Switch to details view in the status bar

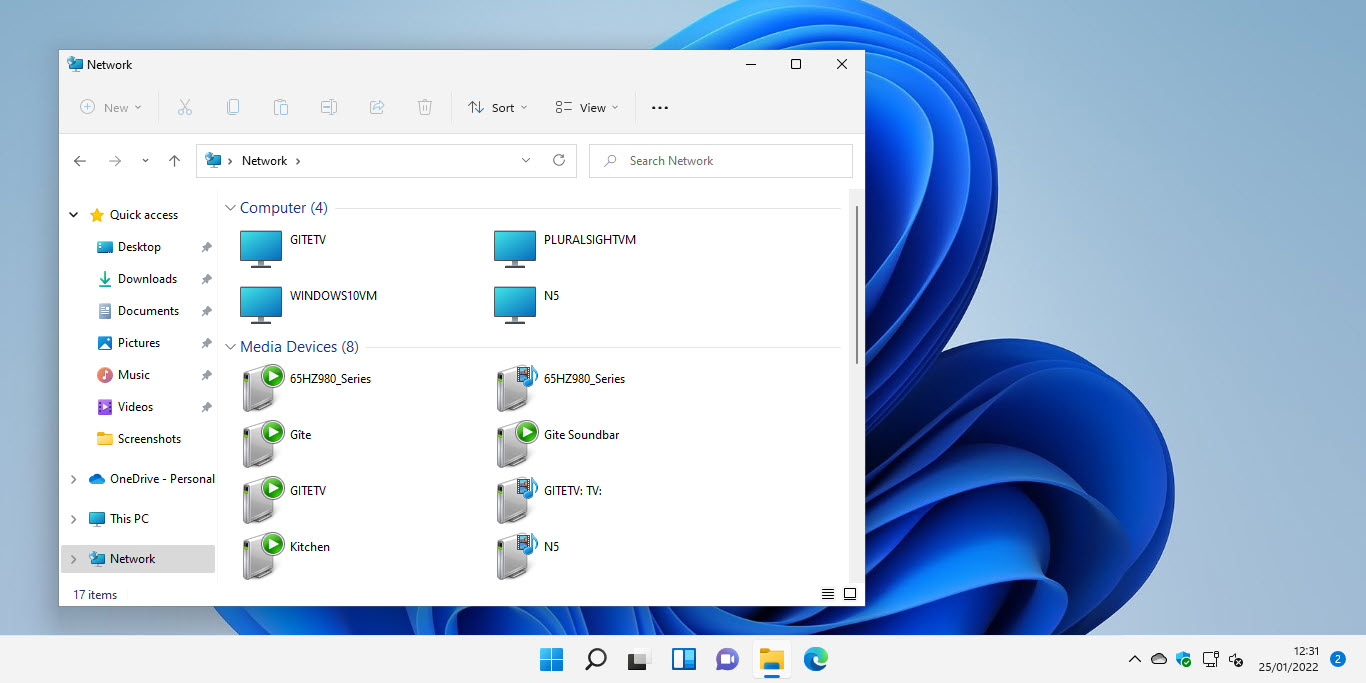click(x=827, y=593)
